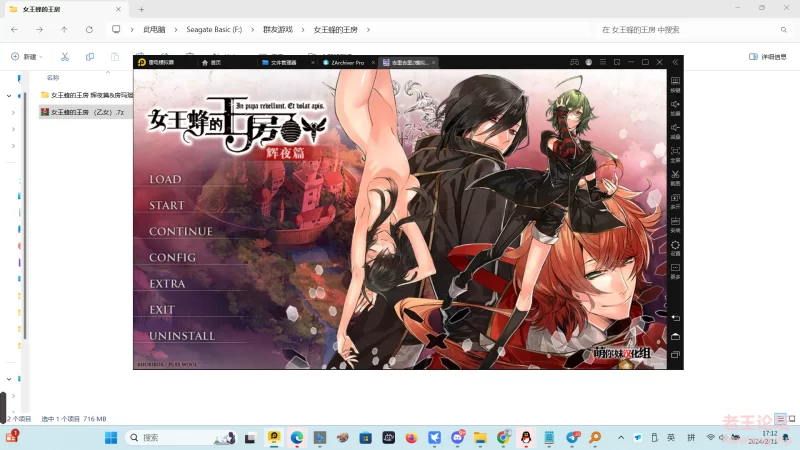Viewport: 800px width, 450px height.
Task: Toggle emulator fullscreen (全屏) icon
Action: click(675, 154)
